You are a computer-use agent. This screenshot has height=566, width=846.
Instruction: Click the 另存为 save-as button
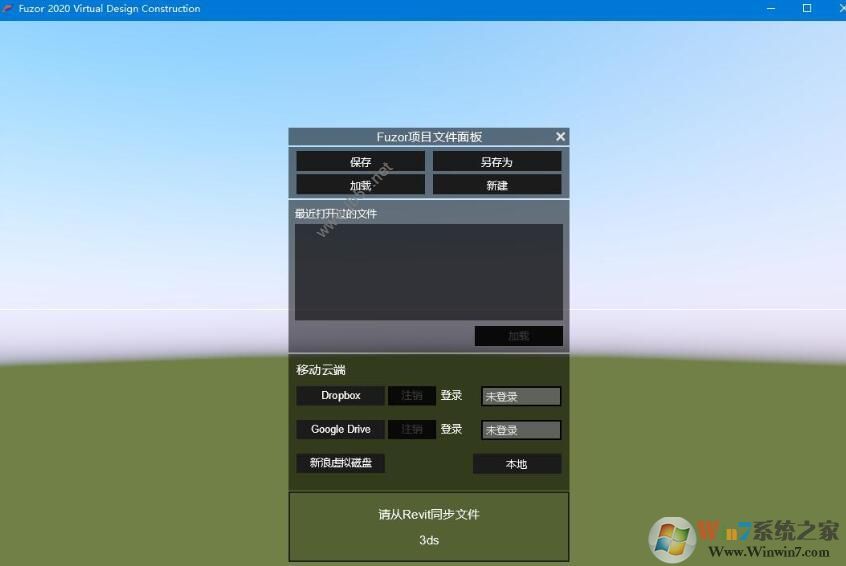(x=497, y=161)
